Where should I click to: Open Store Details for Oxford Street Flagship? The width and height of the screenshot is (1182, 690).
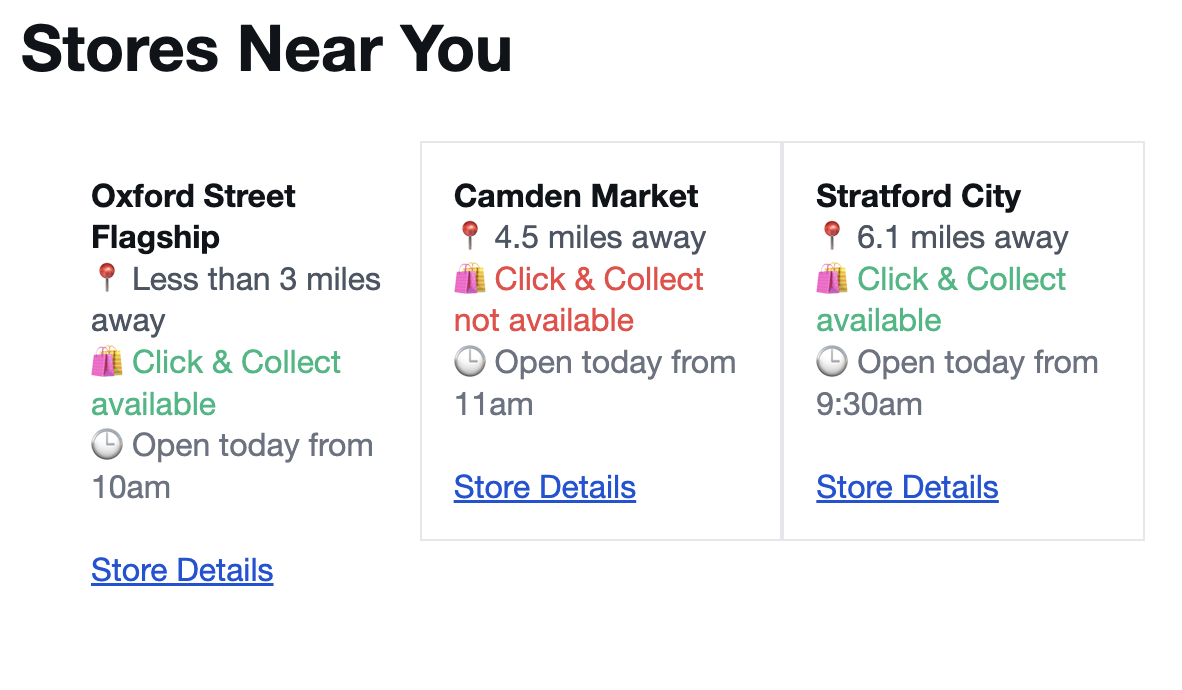click(x=182, y=570)
